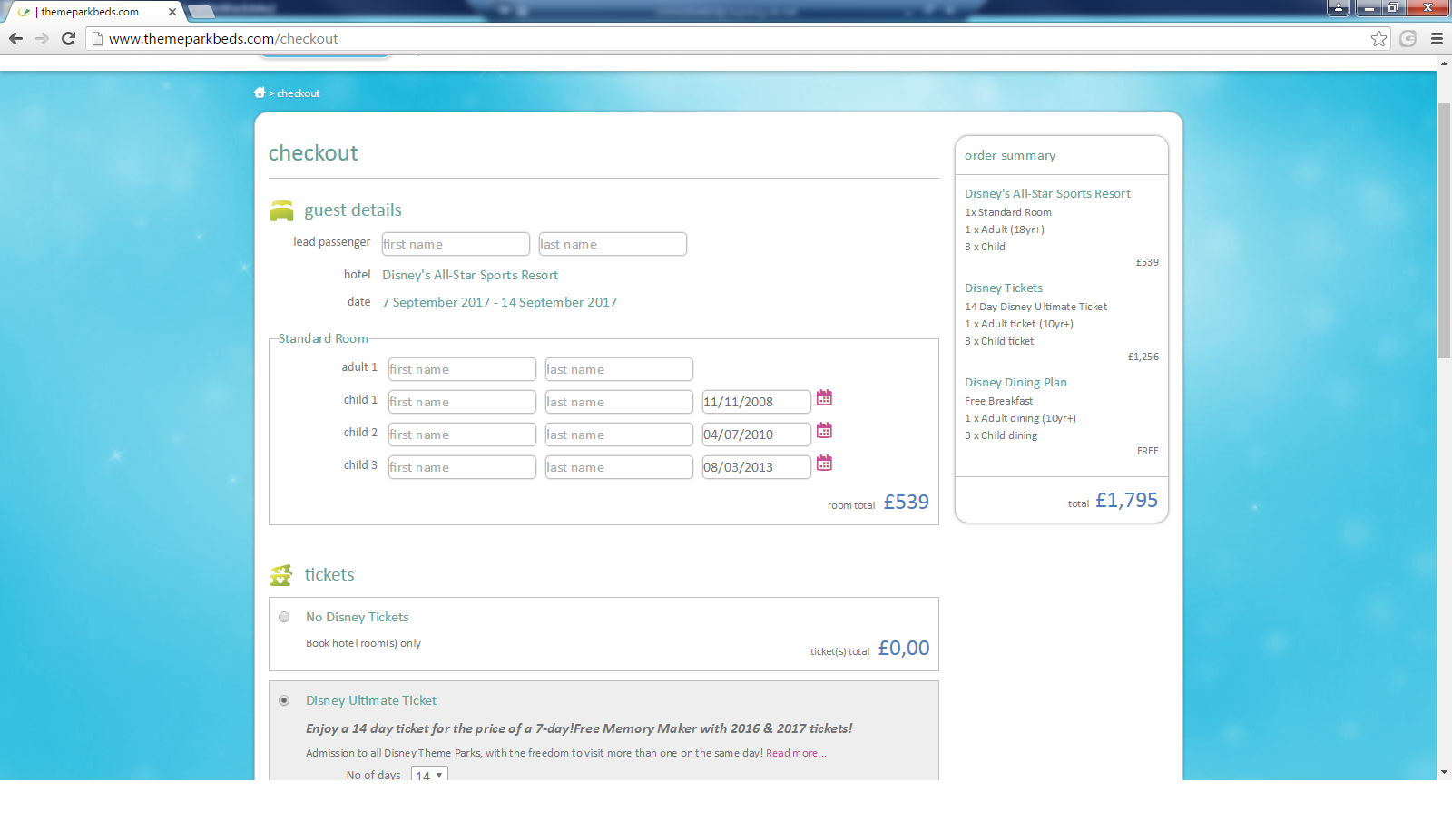
Task: Click the £1,256 tickets price in summary
Action: [1143, 357]
